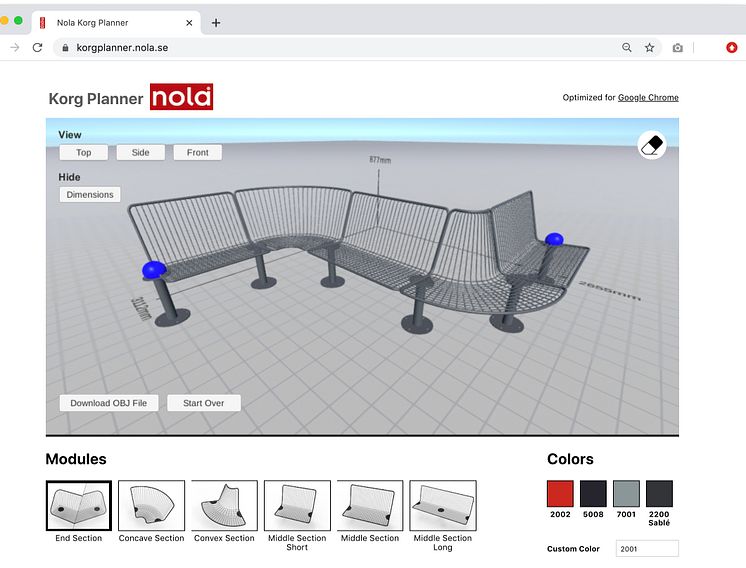Click the right blue sphere handle on the bench
746x568 pixels.
[x=554, y=240]
